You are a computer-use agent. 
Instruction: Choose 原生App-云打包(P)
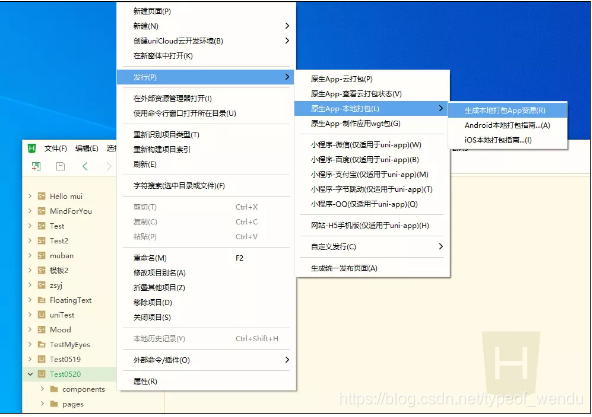(x=373, y=79)
